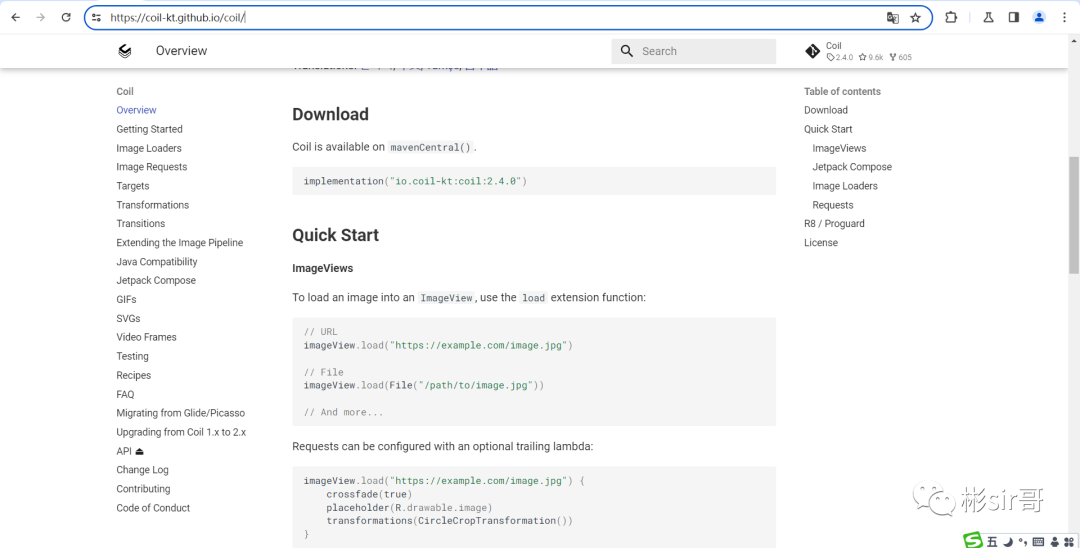Click the page vertical scrollbar thumb
Image resolution: width=1080 pixels, height=548 pixels.
pyautogui.click(x=1074, y=215)
